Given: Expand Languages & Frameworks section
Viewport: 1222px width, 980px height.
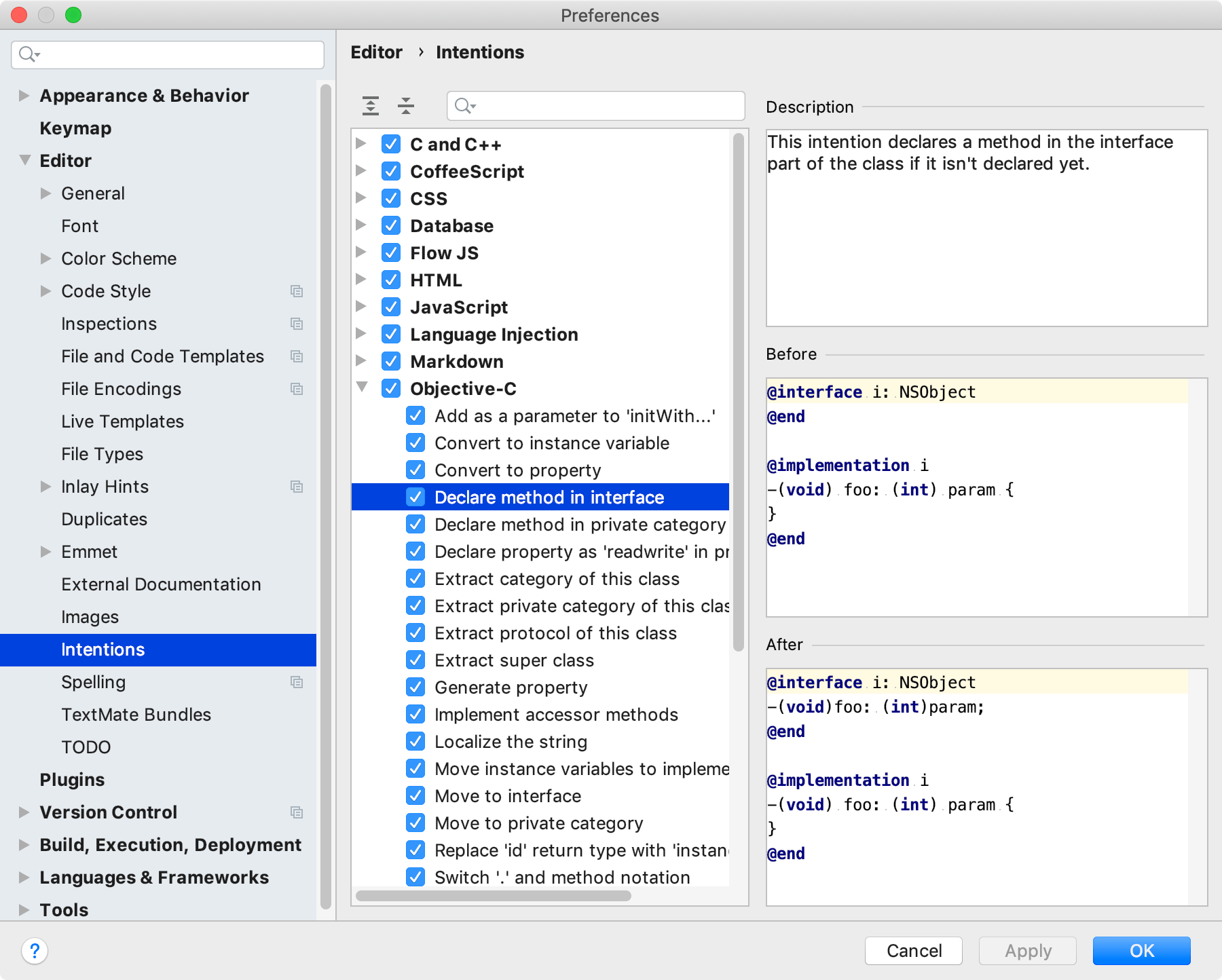Looking at the screenshot, I should tap(24, 877).
